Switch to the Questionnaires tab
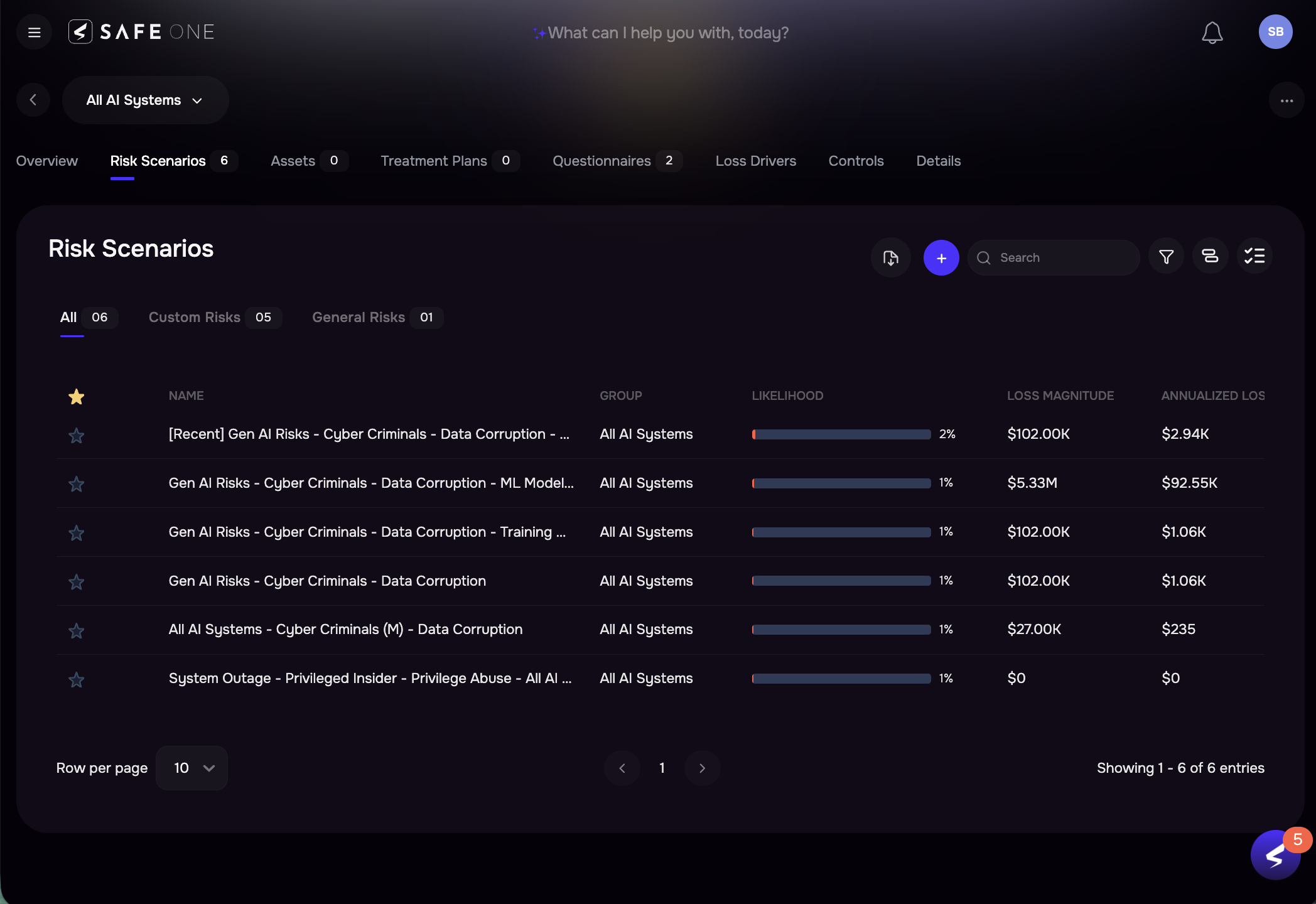 point(601,161)
